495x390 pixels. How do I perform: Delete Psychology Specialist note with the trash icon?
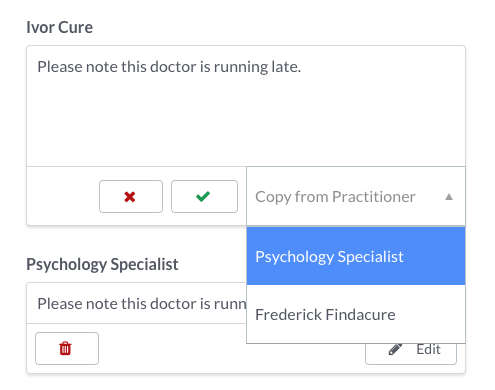pyautogui.click(x=67, y=348)
